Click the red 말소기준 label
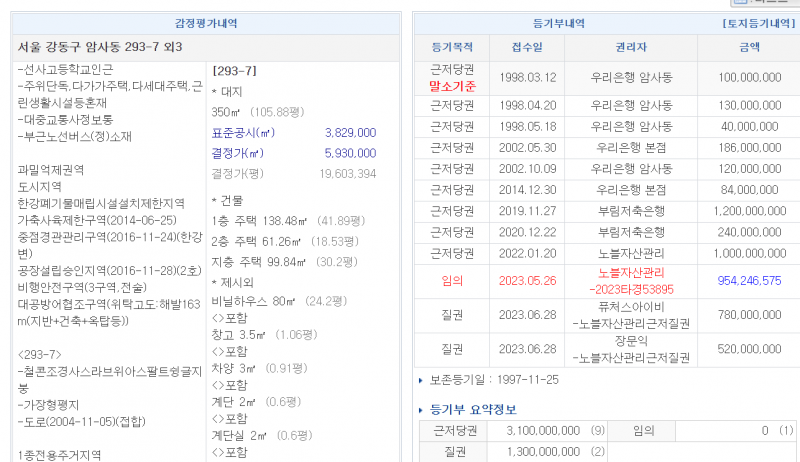Viewport: 800px width, 462px height. (x=452, y=86)
